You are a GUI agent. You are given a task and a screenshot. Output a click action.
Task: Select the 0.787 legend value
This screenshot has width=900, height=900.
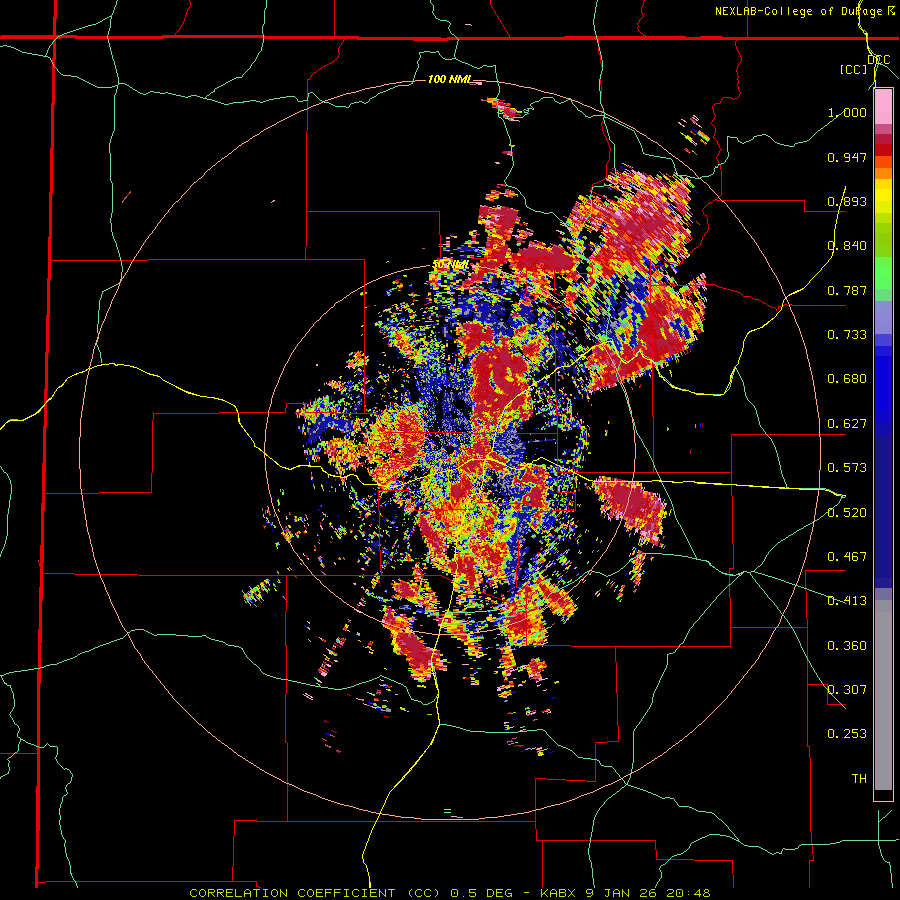[x=847, y=290]
